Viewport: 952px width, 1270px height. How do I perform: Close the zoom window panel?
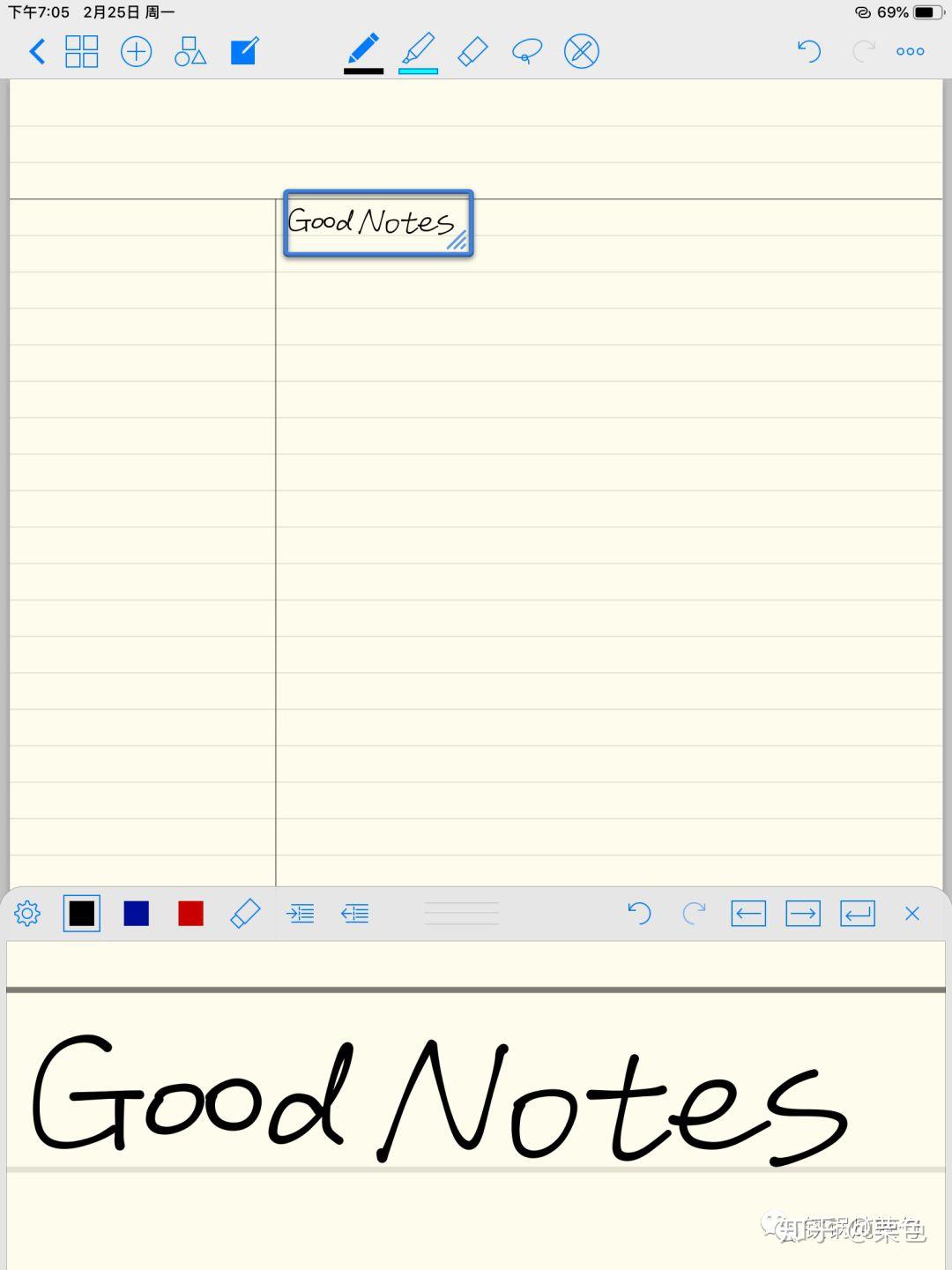[912, 914]
